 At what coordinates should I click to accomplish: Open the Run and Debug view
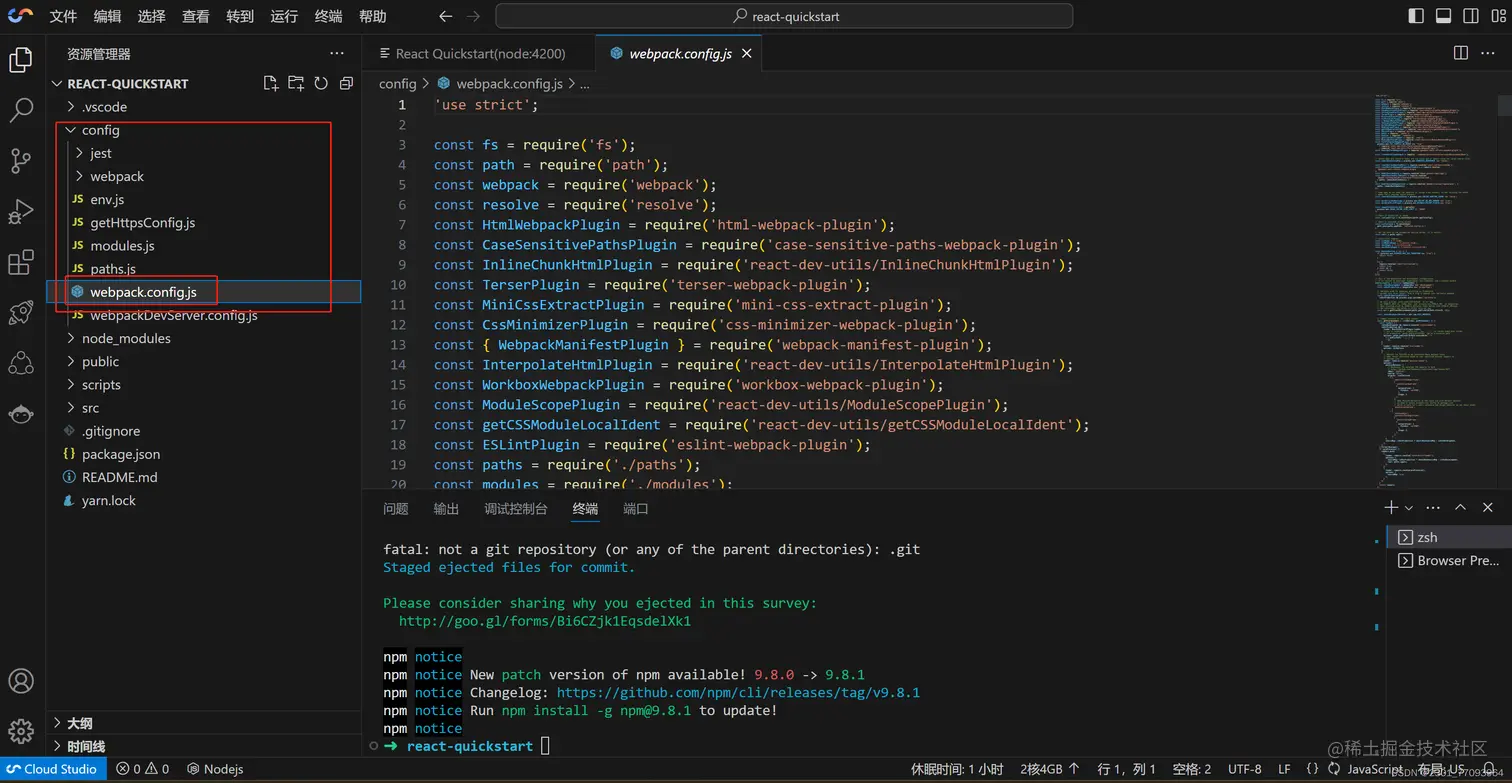21,211
